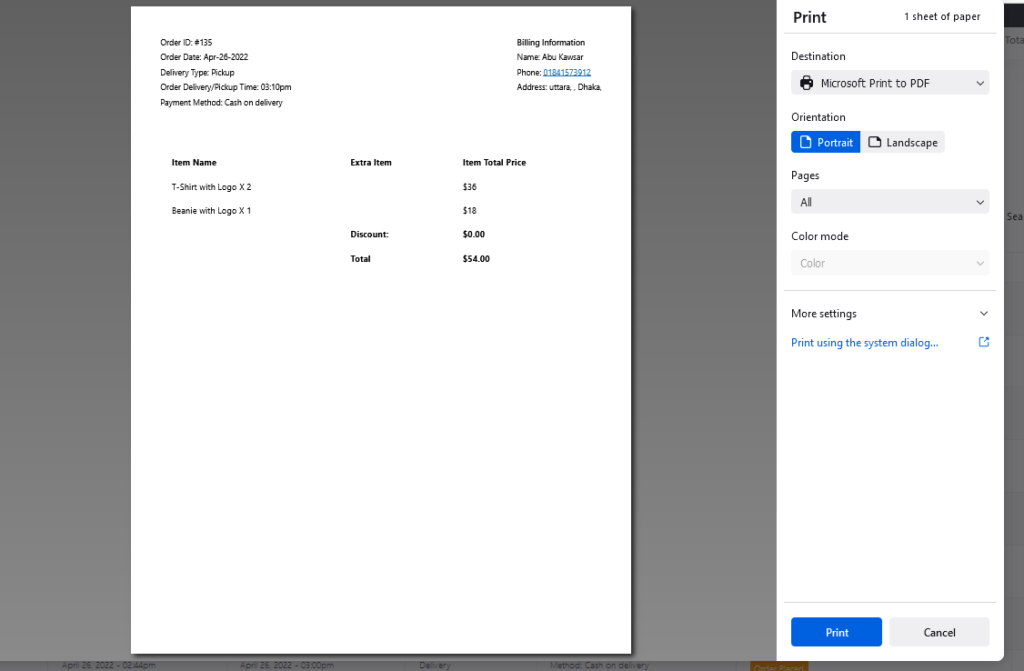Click the Portrait page icon
This screenshot has width=1024, height=671.
806,142
